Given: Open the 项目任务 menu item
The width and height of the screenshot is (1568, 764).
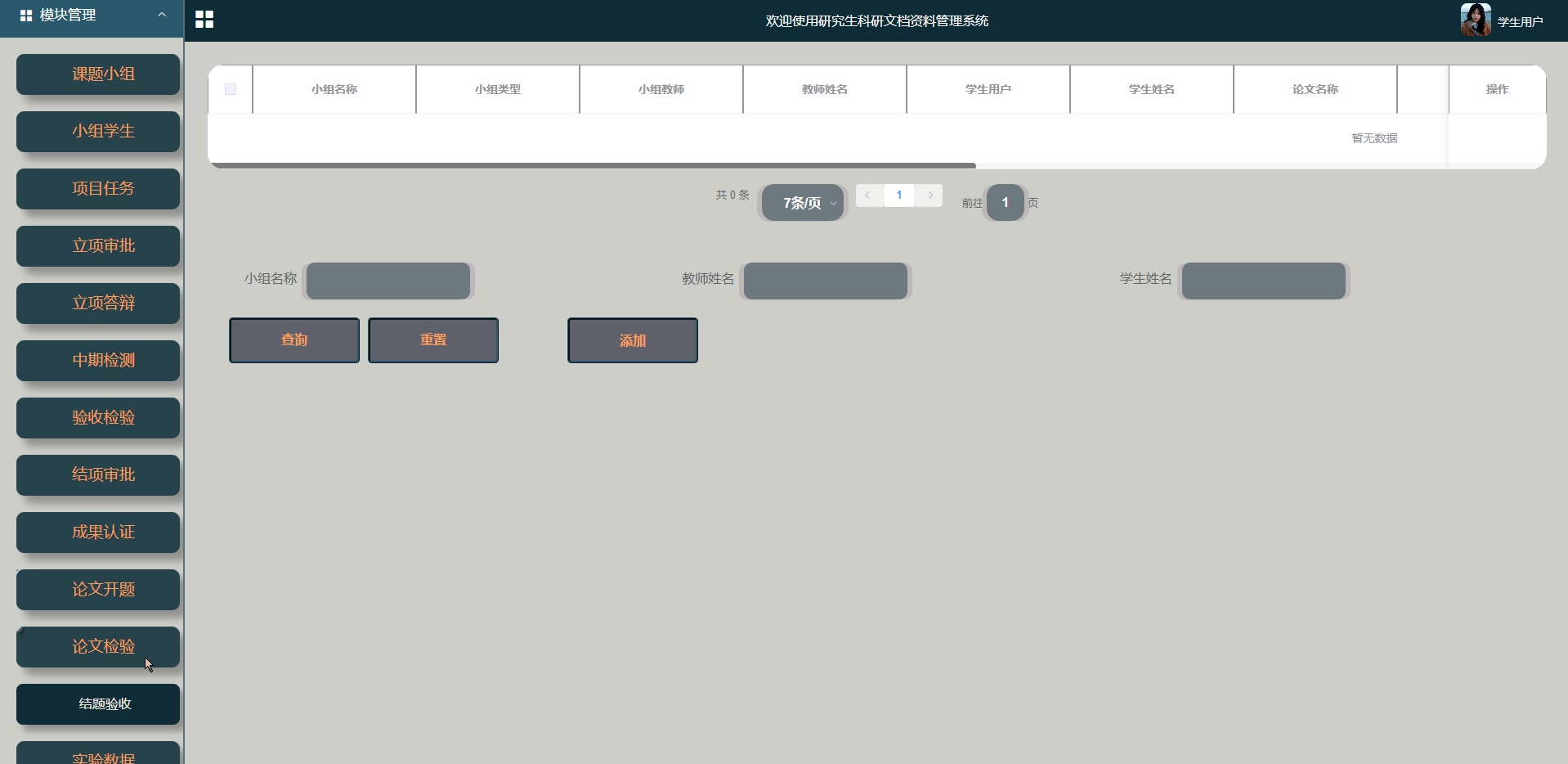Looking at the screenshot, I should point(98,189).
